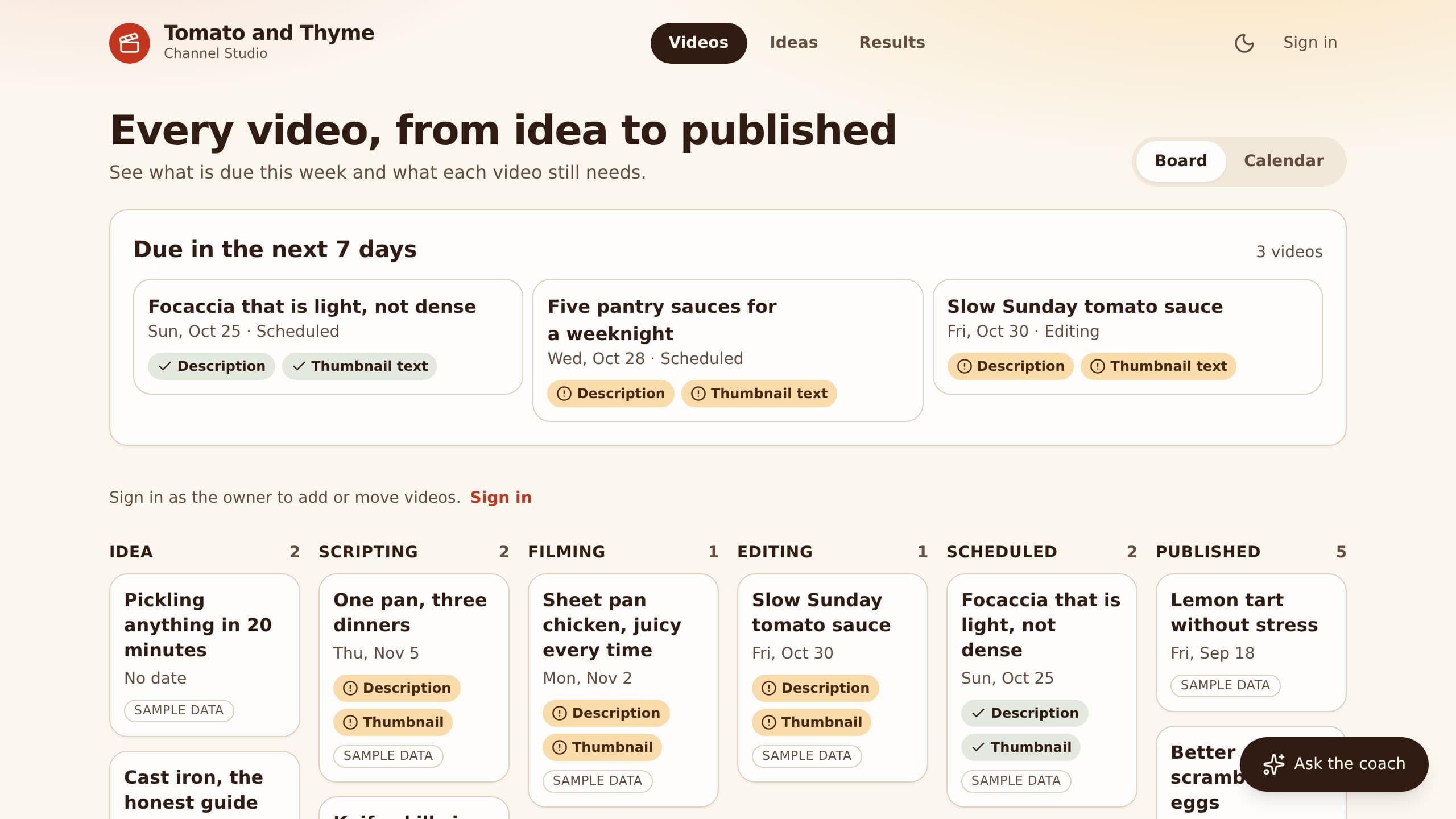
Task: Click the 3 videos count label
Action: [1289, 251]
